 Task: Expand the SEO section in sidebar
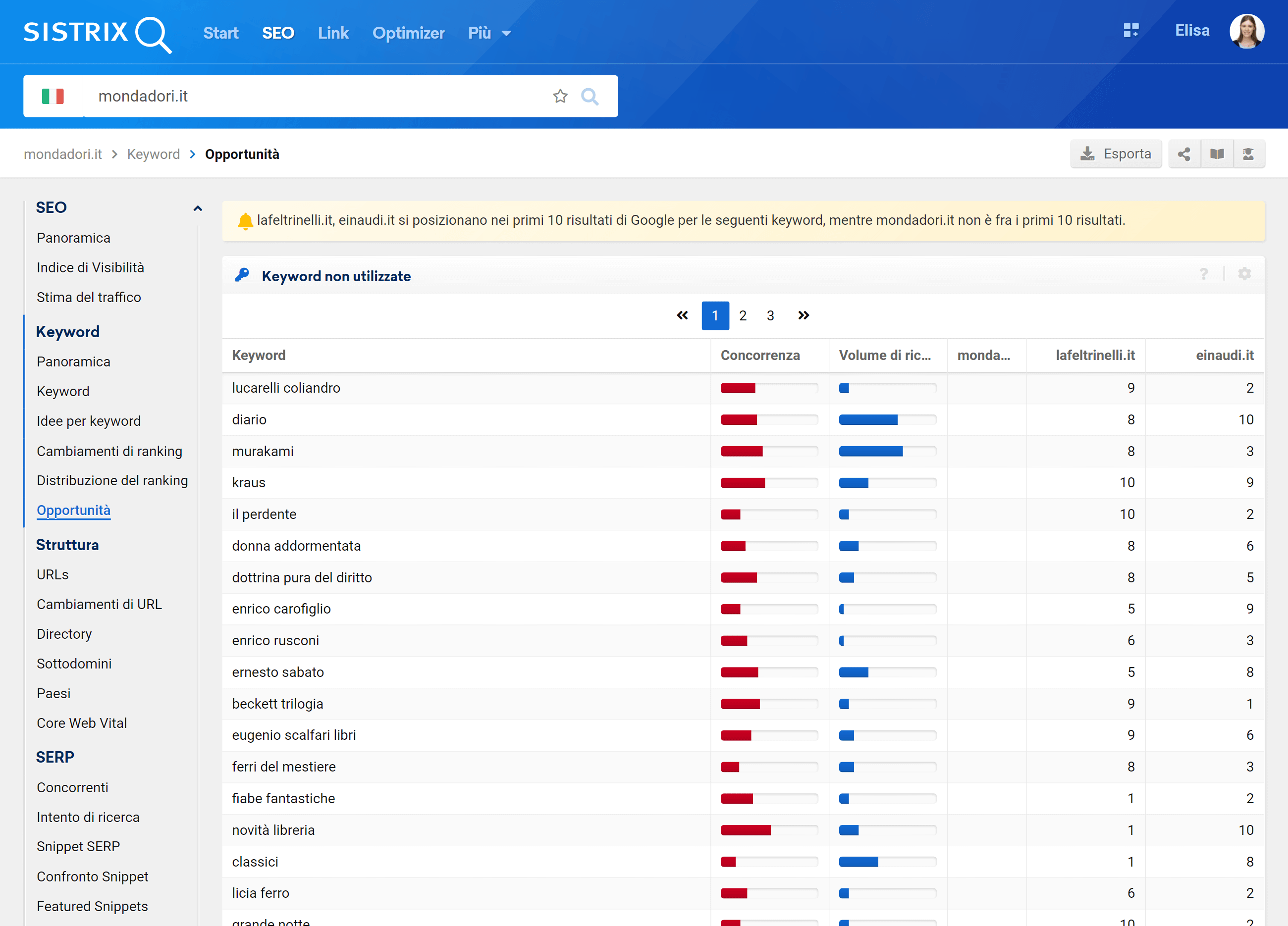pyautogui.click(x=198, y=208)
